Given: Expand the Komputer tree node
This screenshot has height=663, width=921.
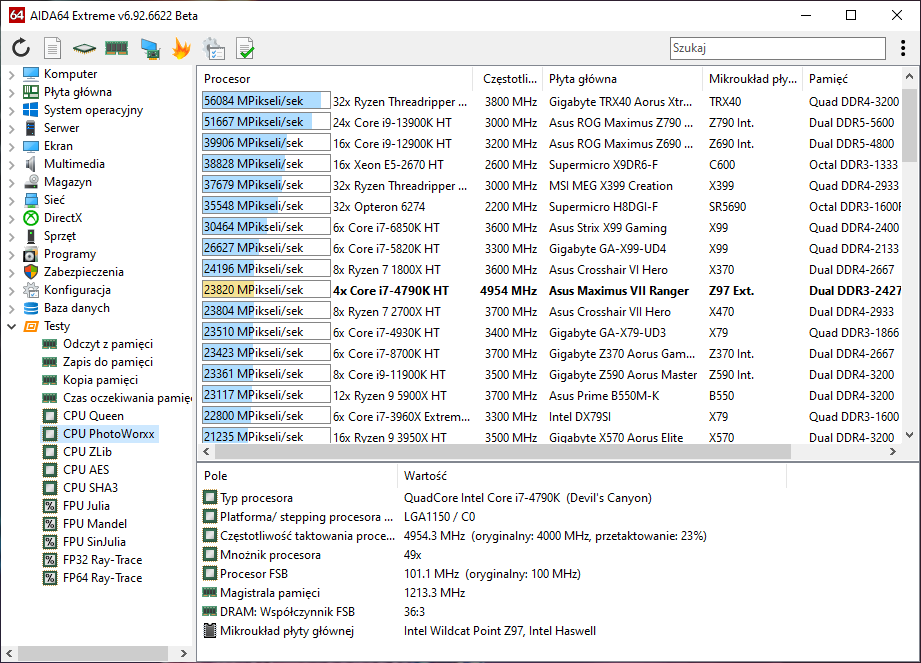Looking at the screenshot, I should point(11,74).
